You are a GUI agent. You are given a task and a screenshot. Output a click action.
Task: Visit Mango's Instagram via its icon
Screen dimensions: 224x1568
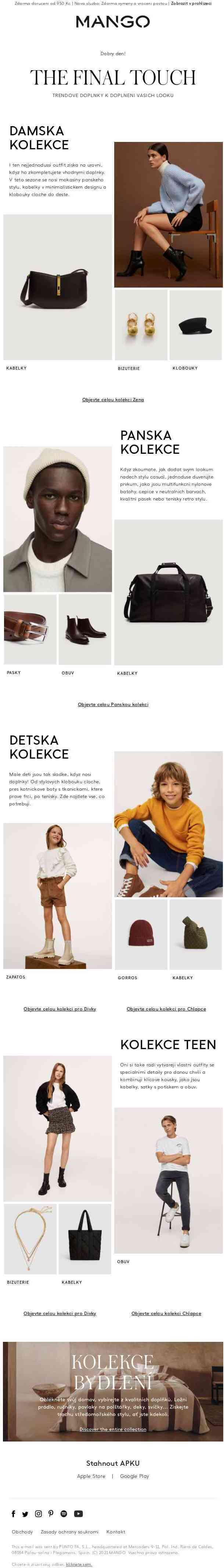(x=38, y=1513)
